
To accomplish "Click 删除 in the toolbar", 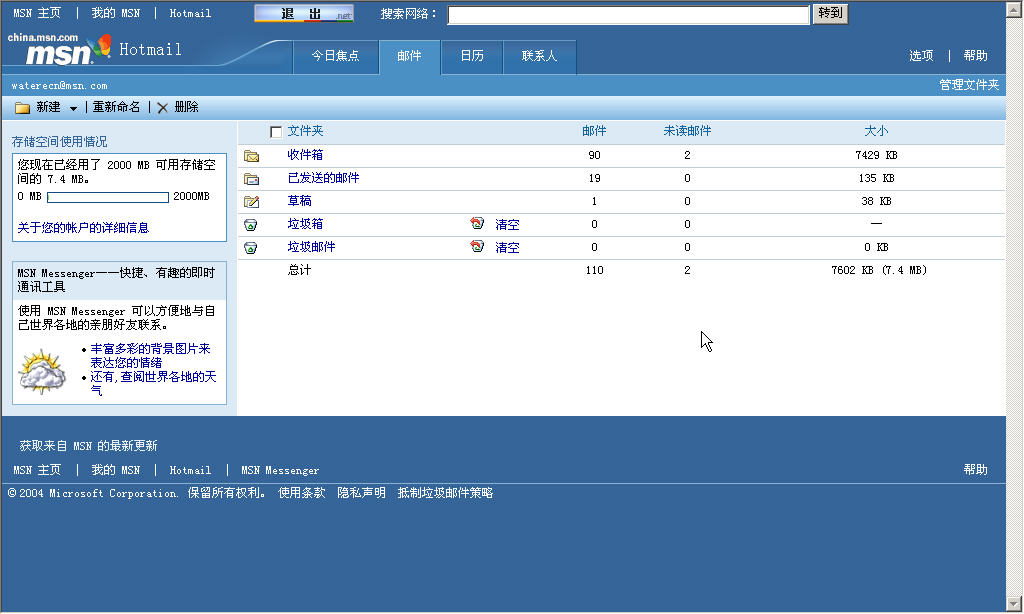I will (186, 107).
